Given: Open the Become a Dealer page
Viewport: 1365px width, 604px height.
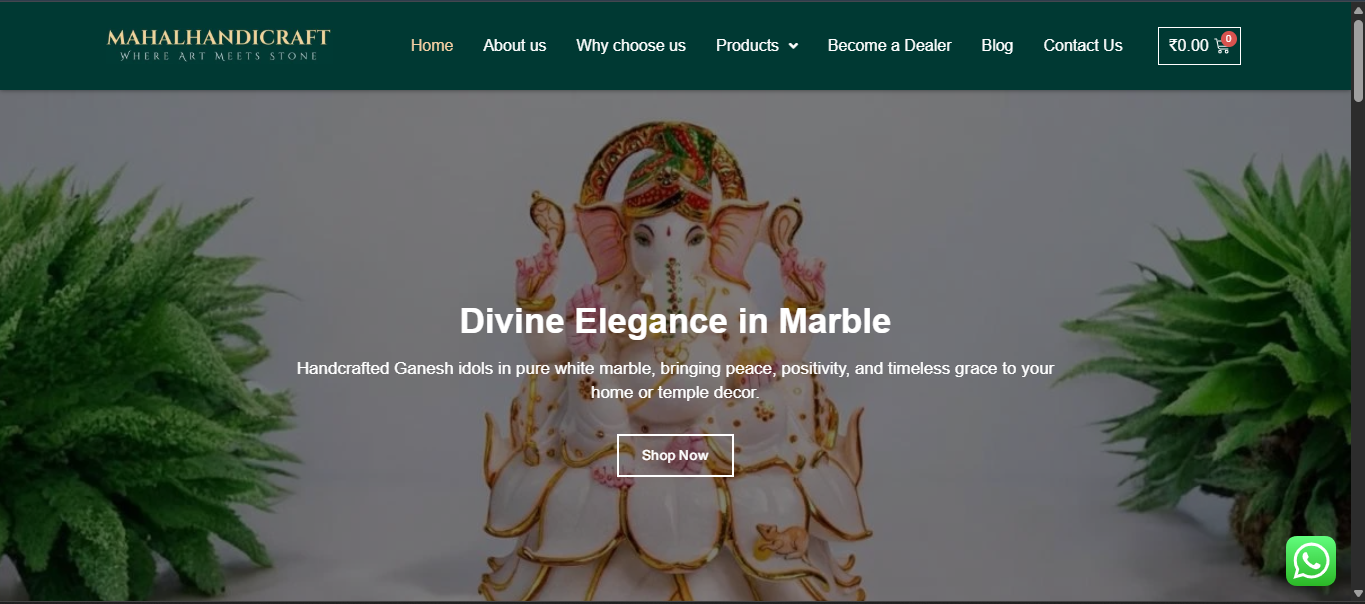Looking at the screenshot, I should 889,45.
